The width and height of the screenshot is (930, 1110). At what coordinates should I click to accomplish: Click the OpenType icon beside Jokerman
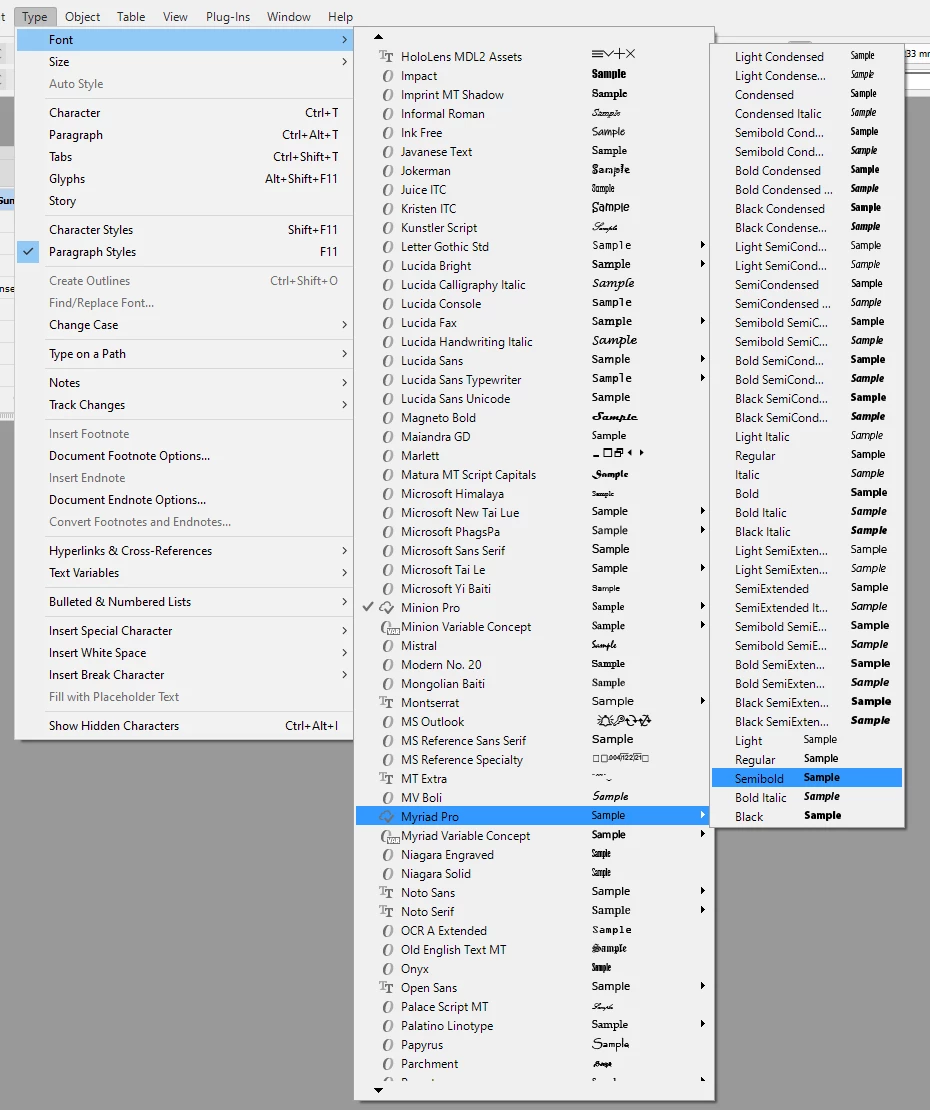387,171
